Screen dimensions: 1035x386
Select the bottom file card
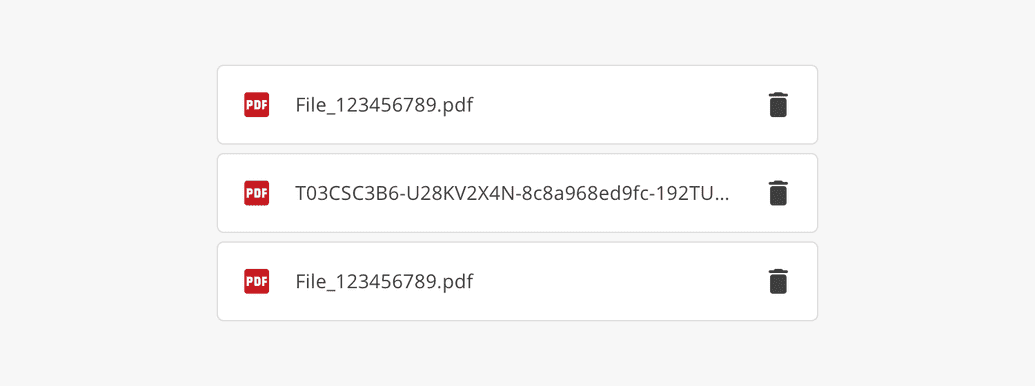tap(518, 282)
